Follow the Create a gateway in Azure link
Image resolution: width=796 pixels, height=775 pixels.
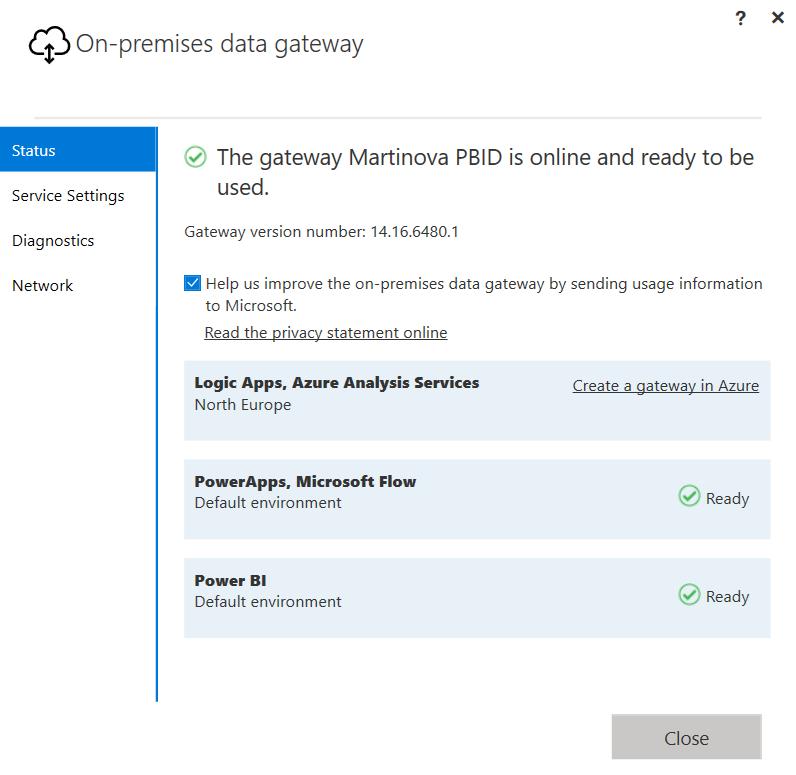pos(666,386)
